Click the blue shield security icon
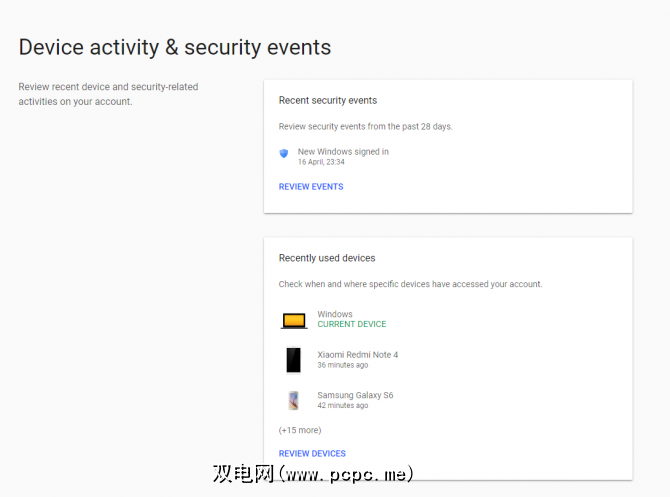This screenshot has width=670, height=497. (x=284, y=154)
